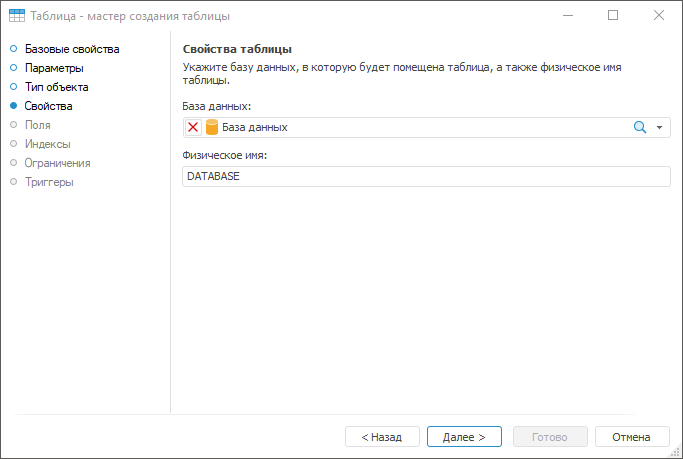Click the 'Готово' button
Screen dimensions: 683x459
click(x=550, y=437)
